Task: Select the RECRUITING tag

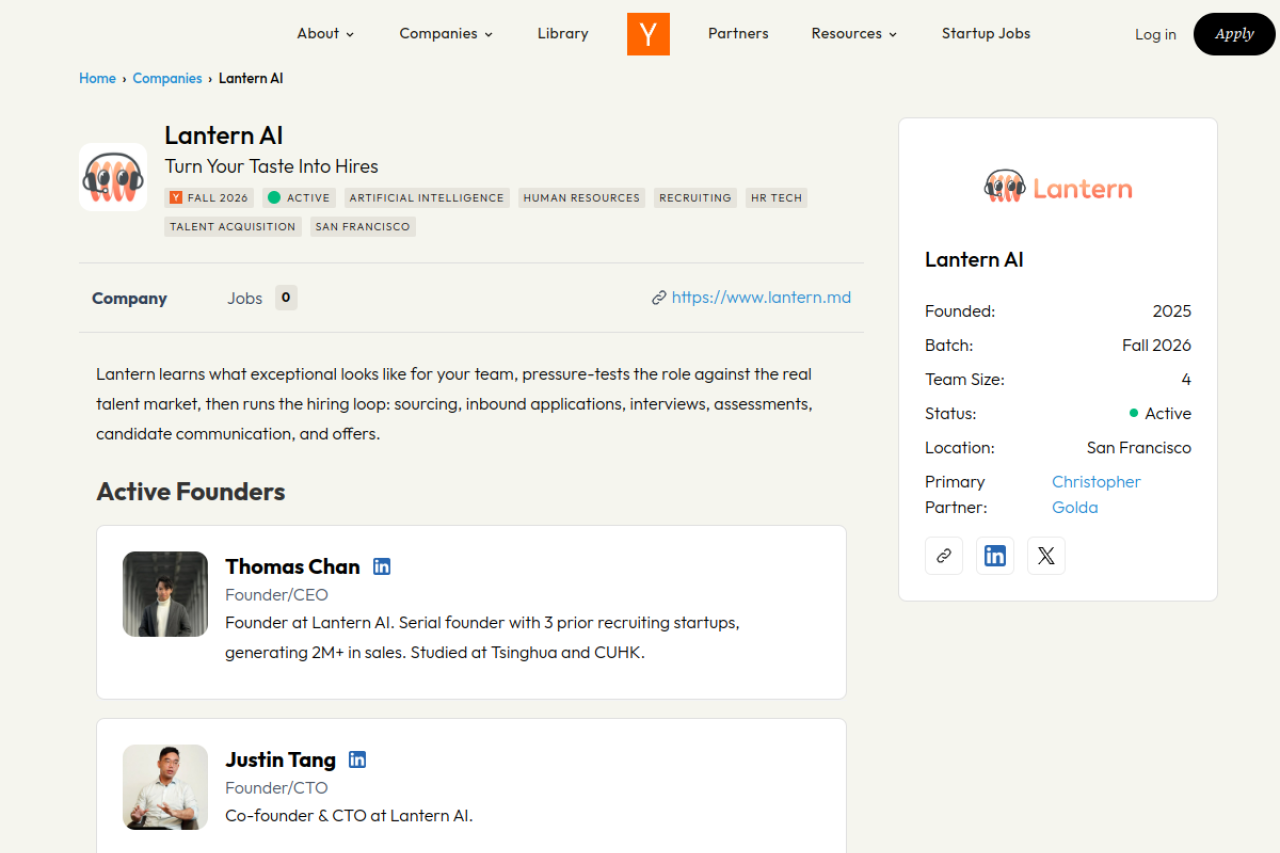Action: click(x=695, y=198)
